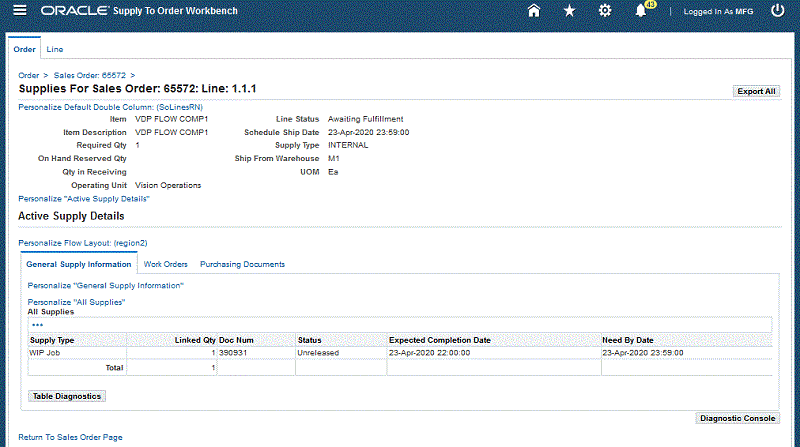Click Awaiting Fulfillment line status value
Screen dimensions: 800x447
click(x=365, y=119)
